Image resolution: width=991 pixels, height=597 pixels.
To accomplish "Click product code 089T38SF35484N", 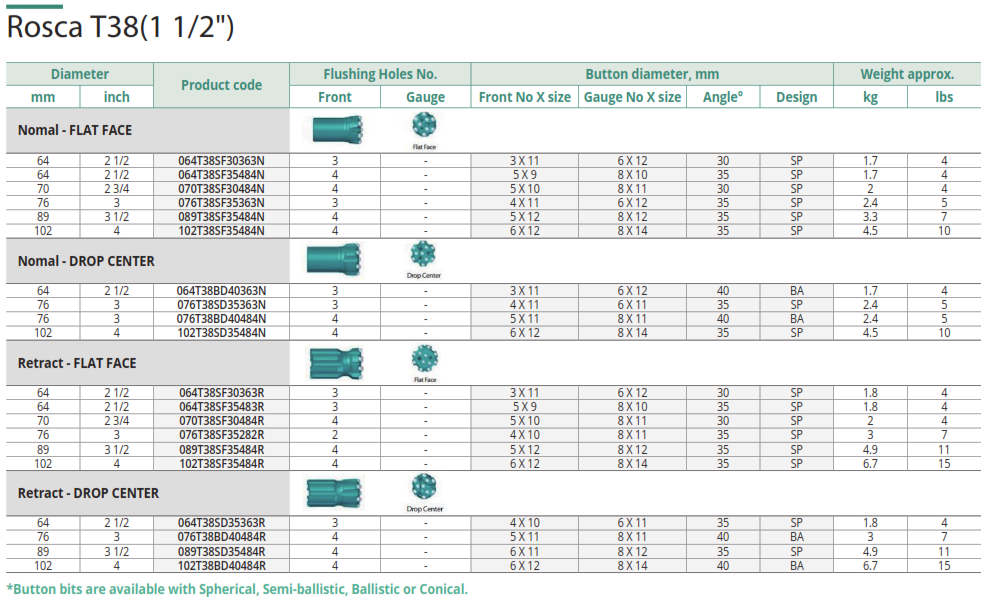I will [x=221, y=217].
